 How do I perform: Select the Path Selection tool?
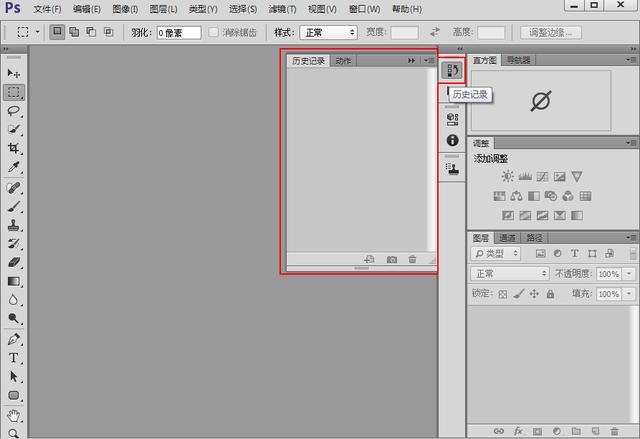tap(13, 377)
